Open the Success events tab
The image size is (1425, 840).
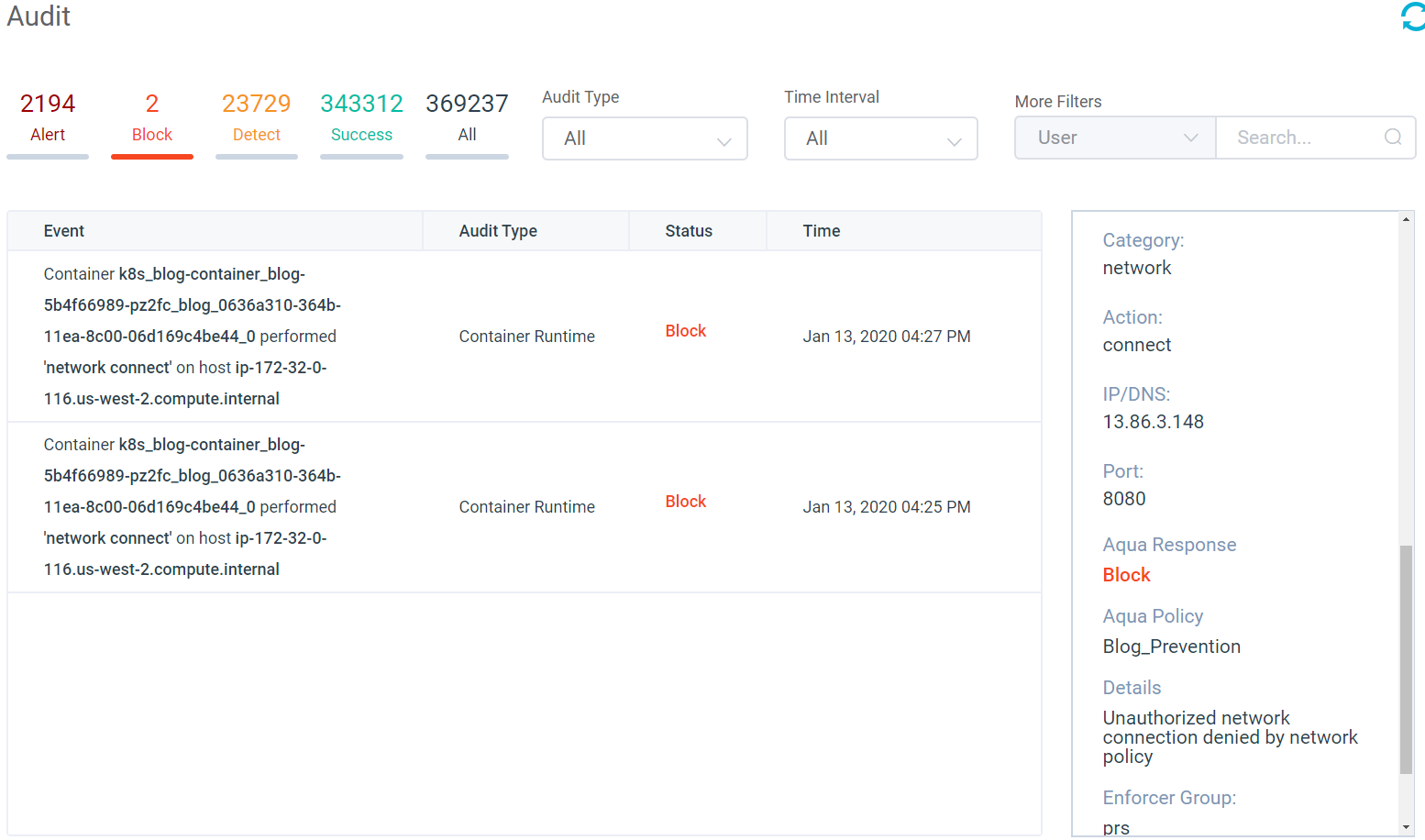(361, 119)
